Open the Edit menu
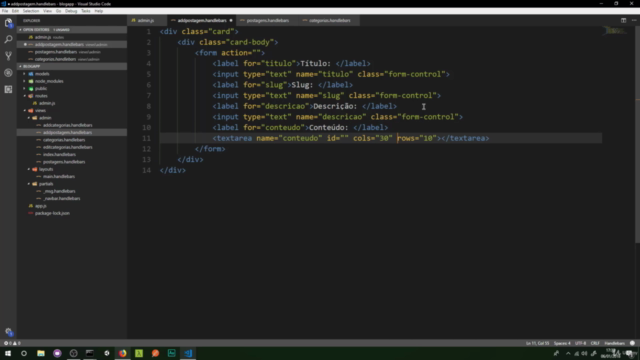 click(x=15, y=11)
